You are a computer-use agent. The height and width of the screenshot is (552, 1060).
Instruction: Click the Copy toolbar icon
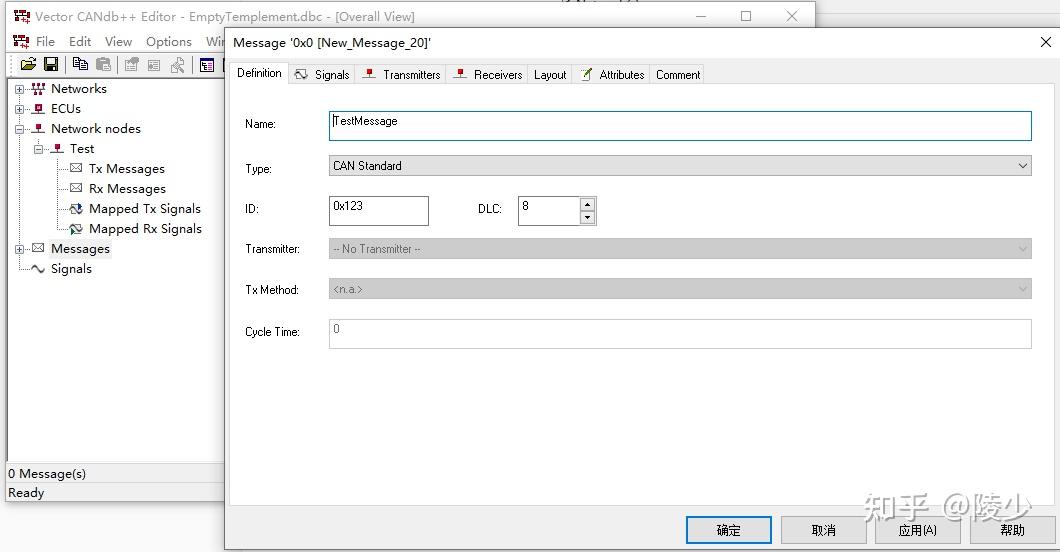click(80, 65)
